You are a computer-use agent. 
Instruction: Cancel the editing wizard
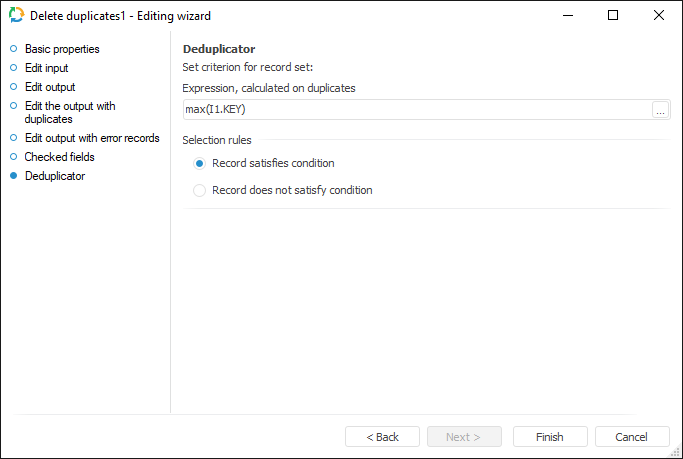point(632,437)
